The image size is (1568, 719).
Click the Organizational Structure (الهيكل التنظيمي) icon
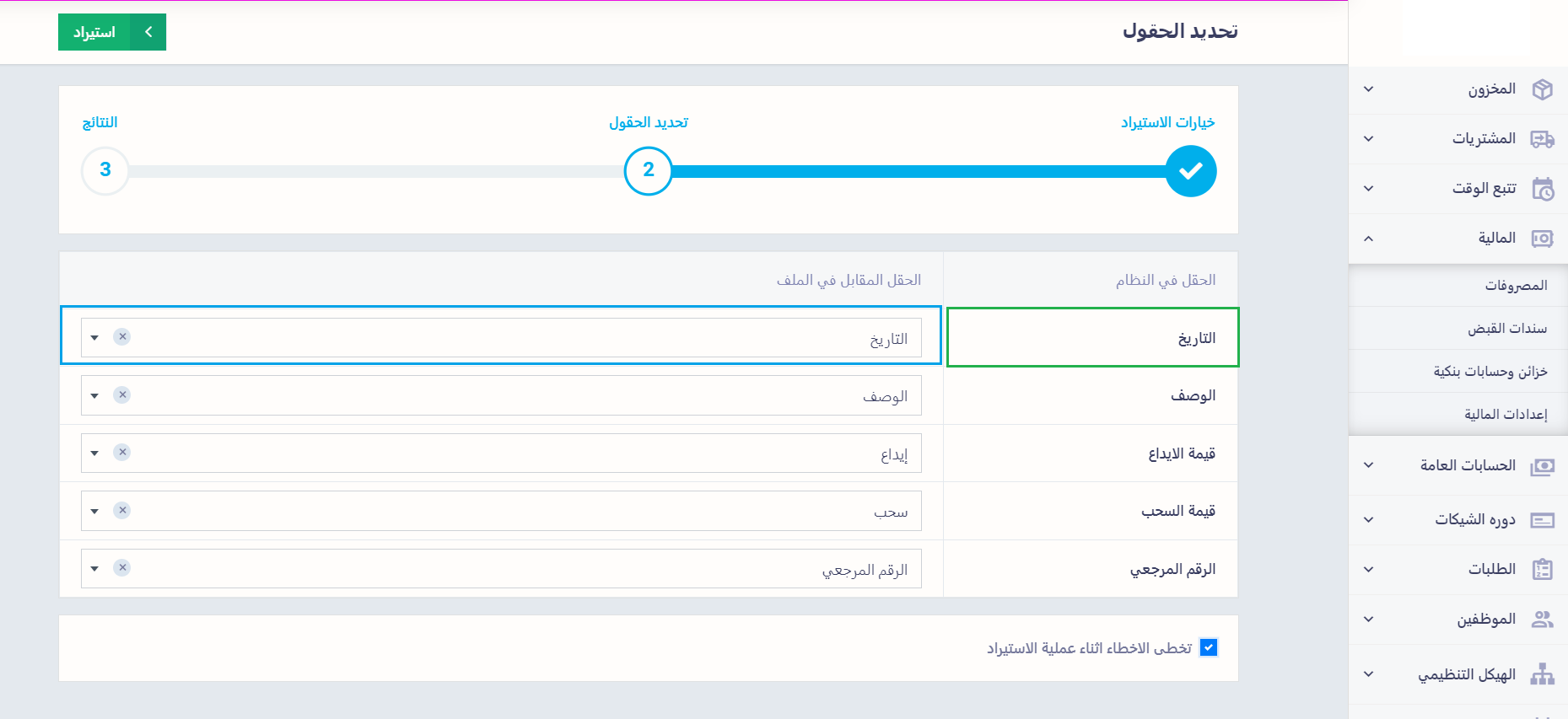tap(1542, 674)
